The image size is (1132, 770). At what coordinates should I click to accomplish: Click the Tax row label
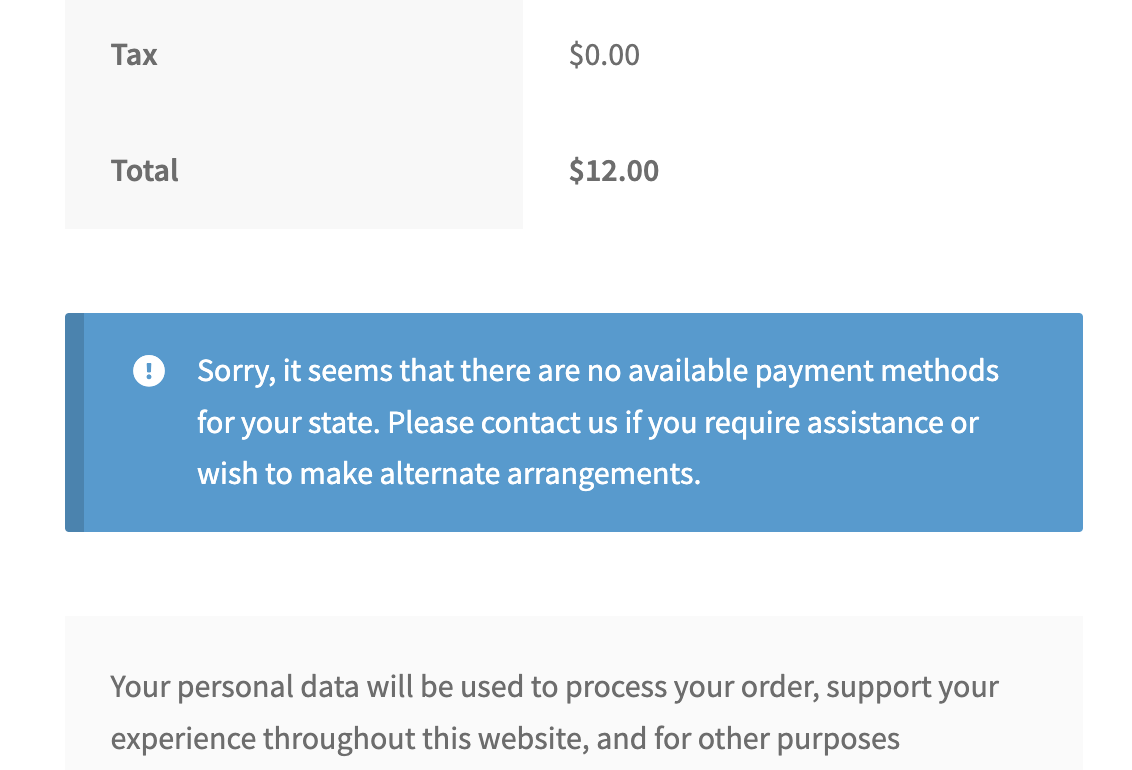(x=134, y=55)
